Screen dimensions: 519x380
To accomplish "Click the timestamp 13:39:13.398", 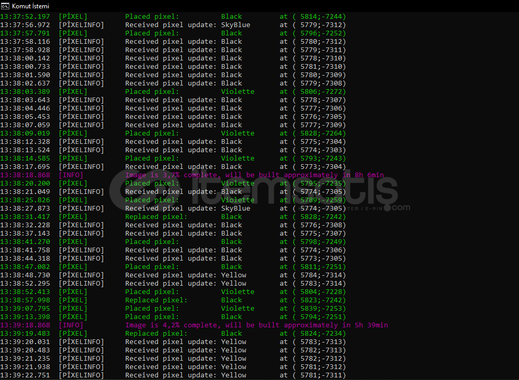I will click(25, 317).
